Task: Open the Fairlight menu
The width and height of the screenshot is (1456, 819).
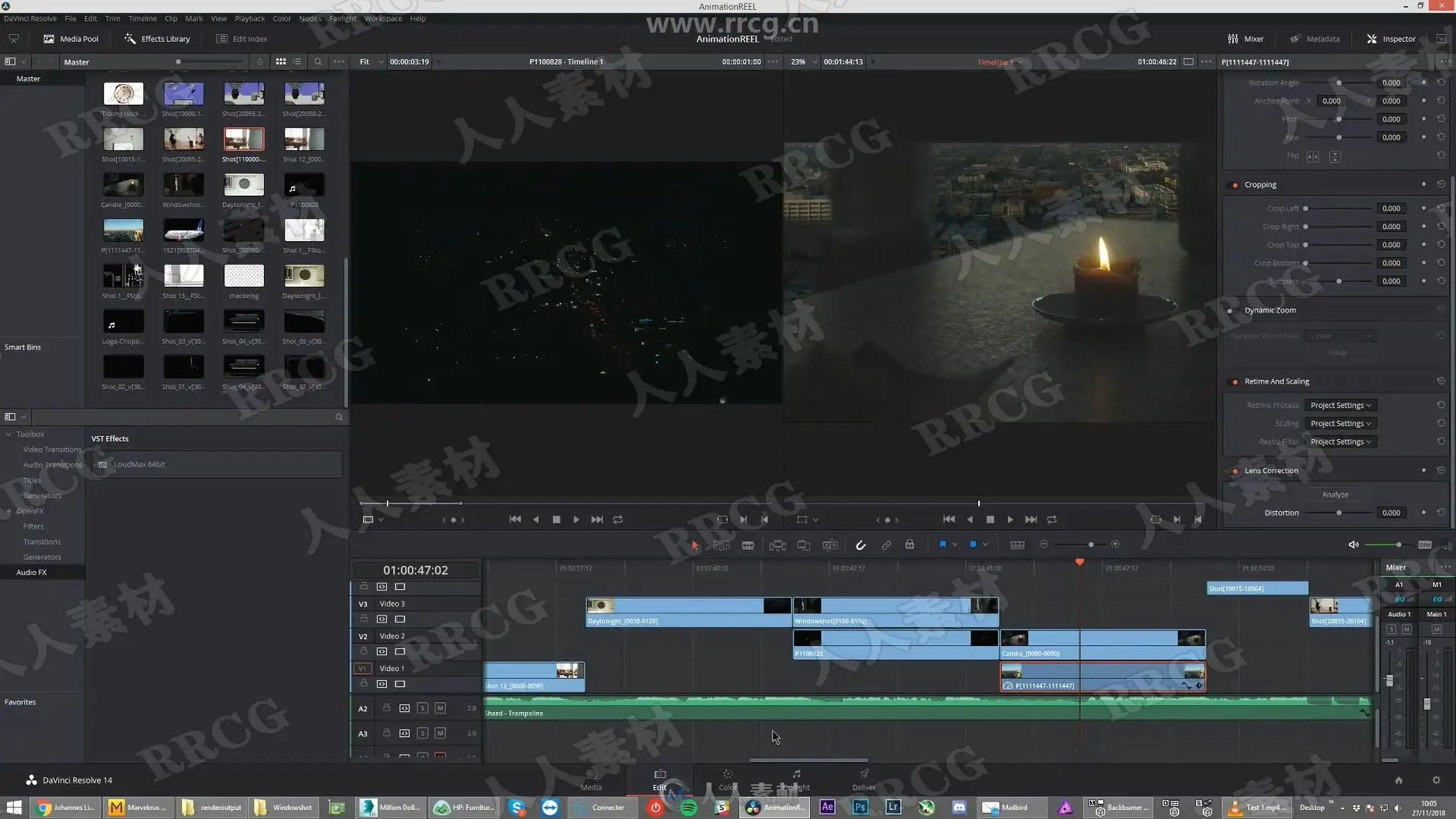Action: pyautogui.click(x=343, y=18)
